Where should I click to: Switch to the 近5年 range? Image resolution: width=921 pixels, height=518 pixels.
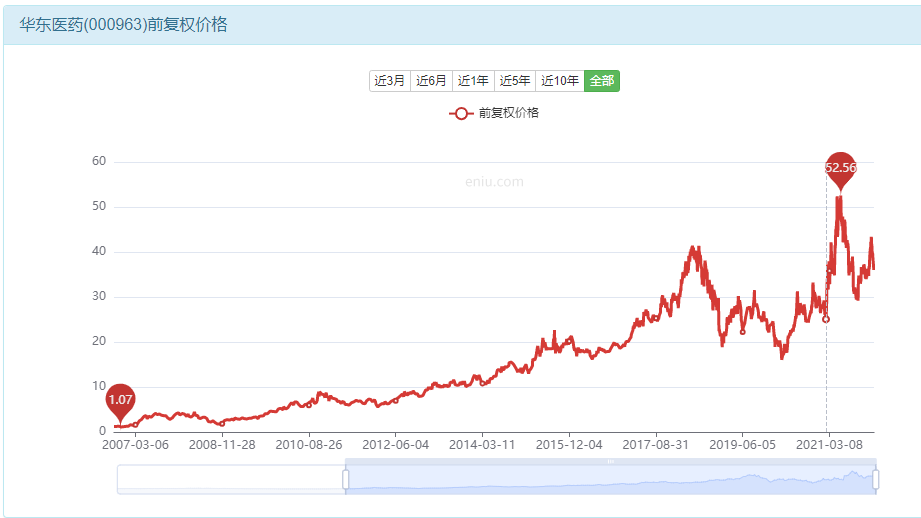tap(515, 81)
